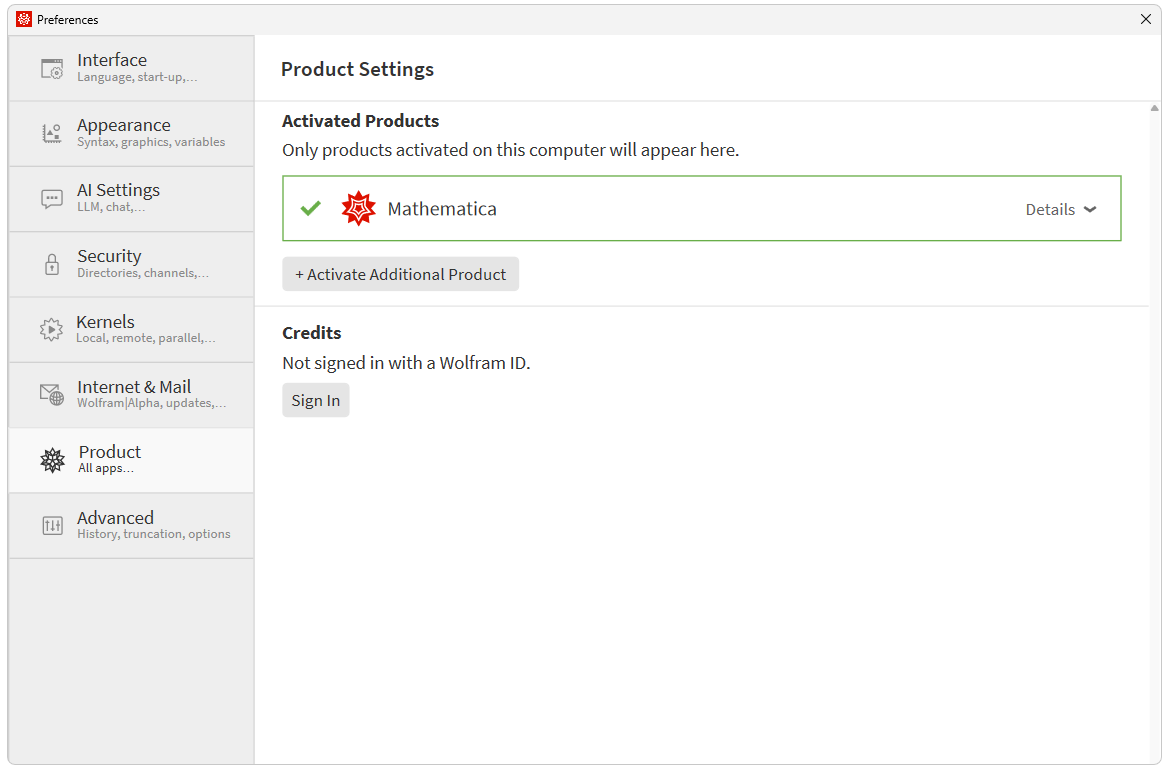Open the Interface preferences tab

pos(131,68)
